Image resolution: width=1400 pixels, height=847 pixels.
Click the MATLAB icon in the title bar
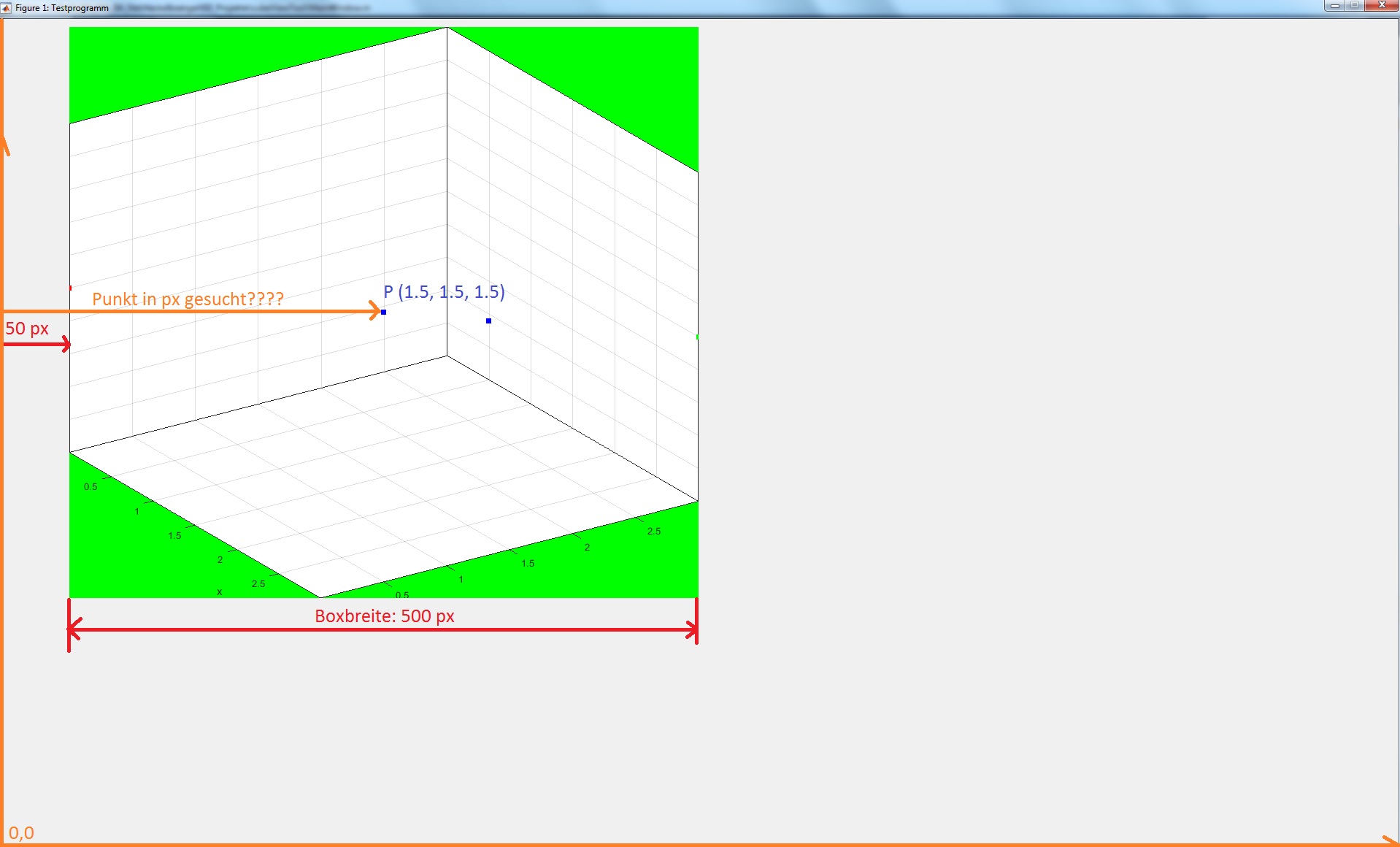(x=7, y=8)
